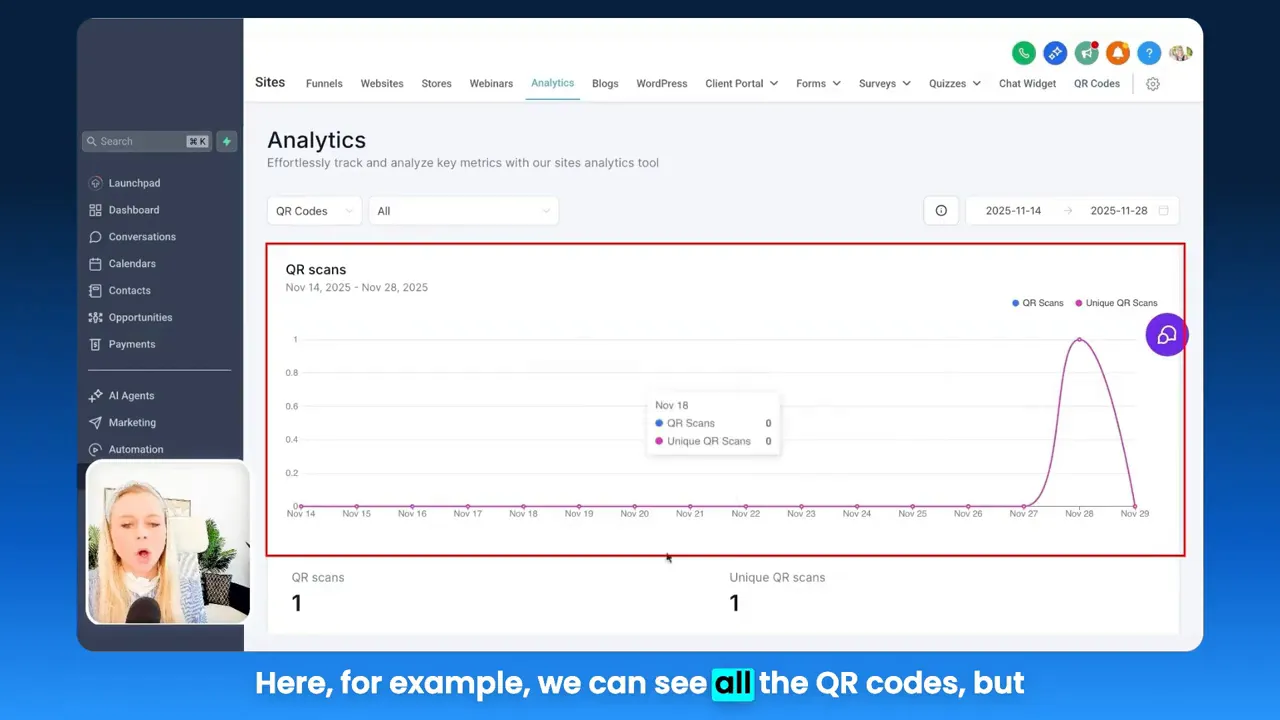
Task: Expand the Quizzes menu
Action: pos(955,84)
